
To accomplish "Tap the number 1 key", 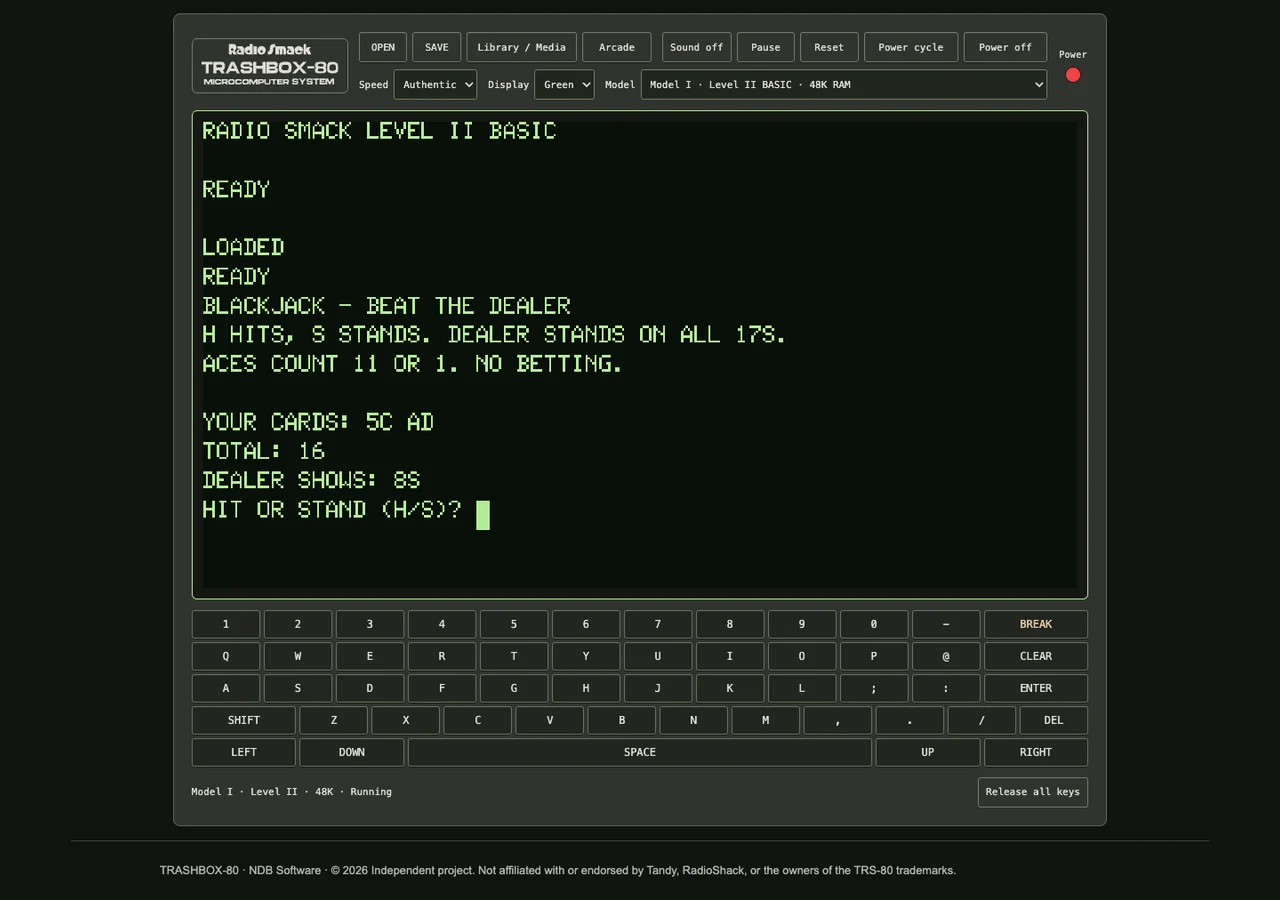I will [x=226, y=624].
